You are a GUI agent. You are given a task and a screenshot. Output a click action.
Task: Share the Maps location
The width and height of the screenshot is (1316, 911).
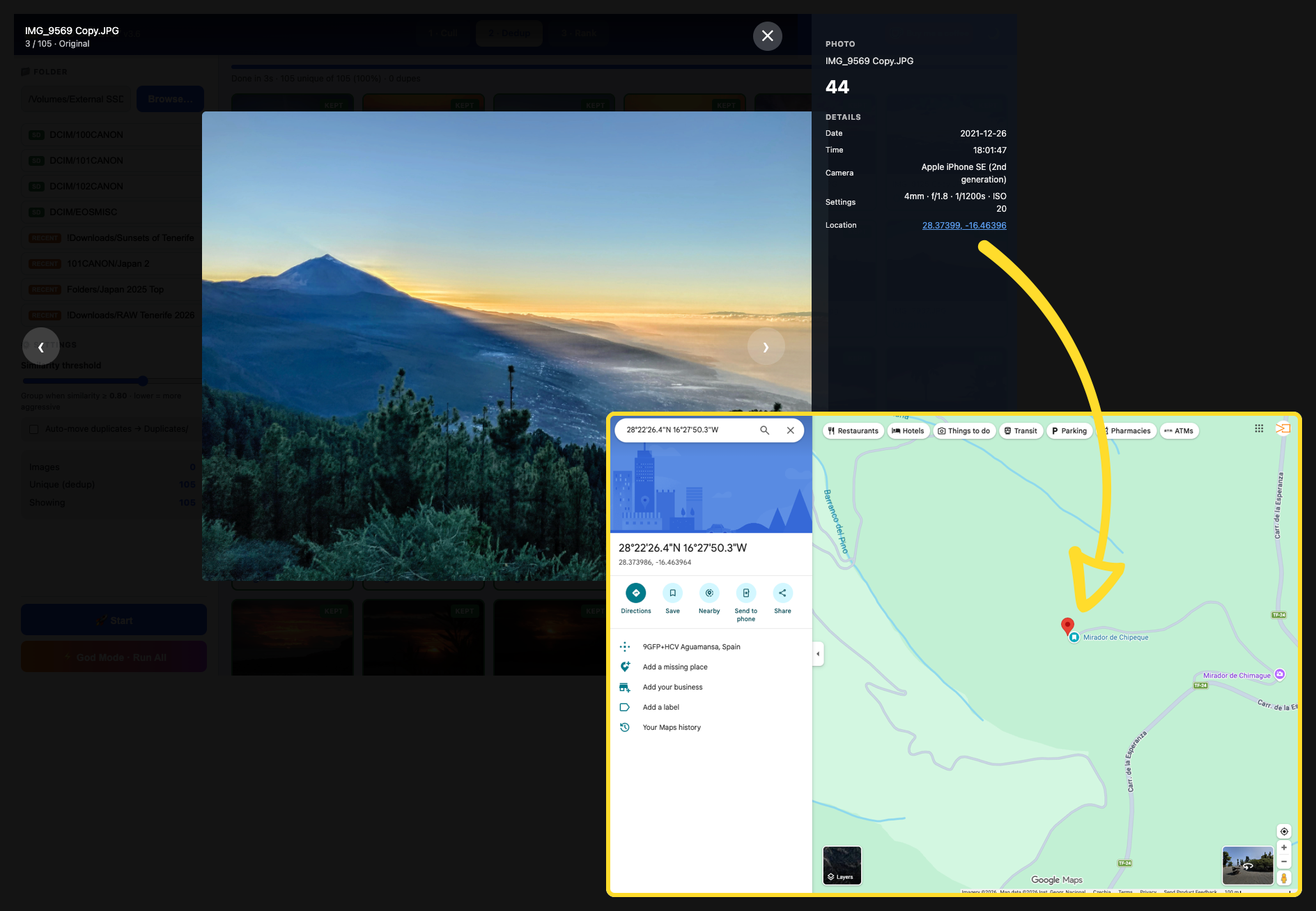(x=782, y=599)
